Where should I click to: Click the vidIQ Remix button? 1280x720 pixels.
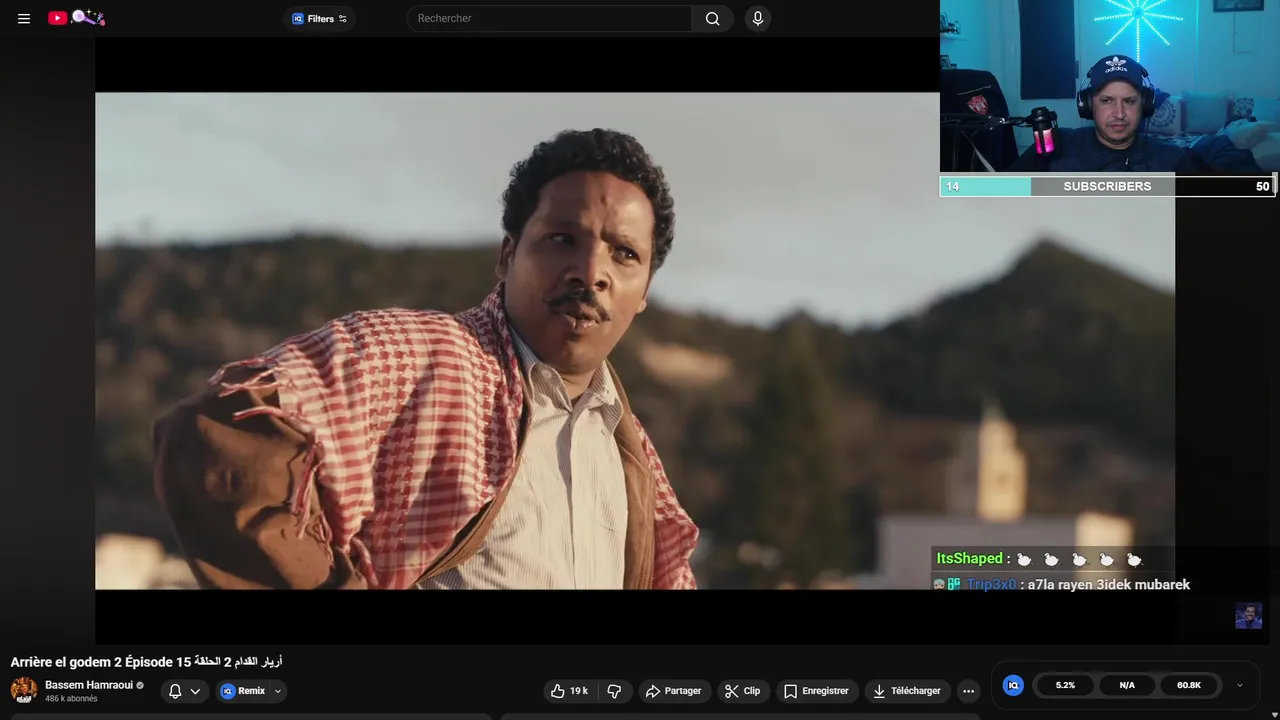[x=243, y=691]
